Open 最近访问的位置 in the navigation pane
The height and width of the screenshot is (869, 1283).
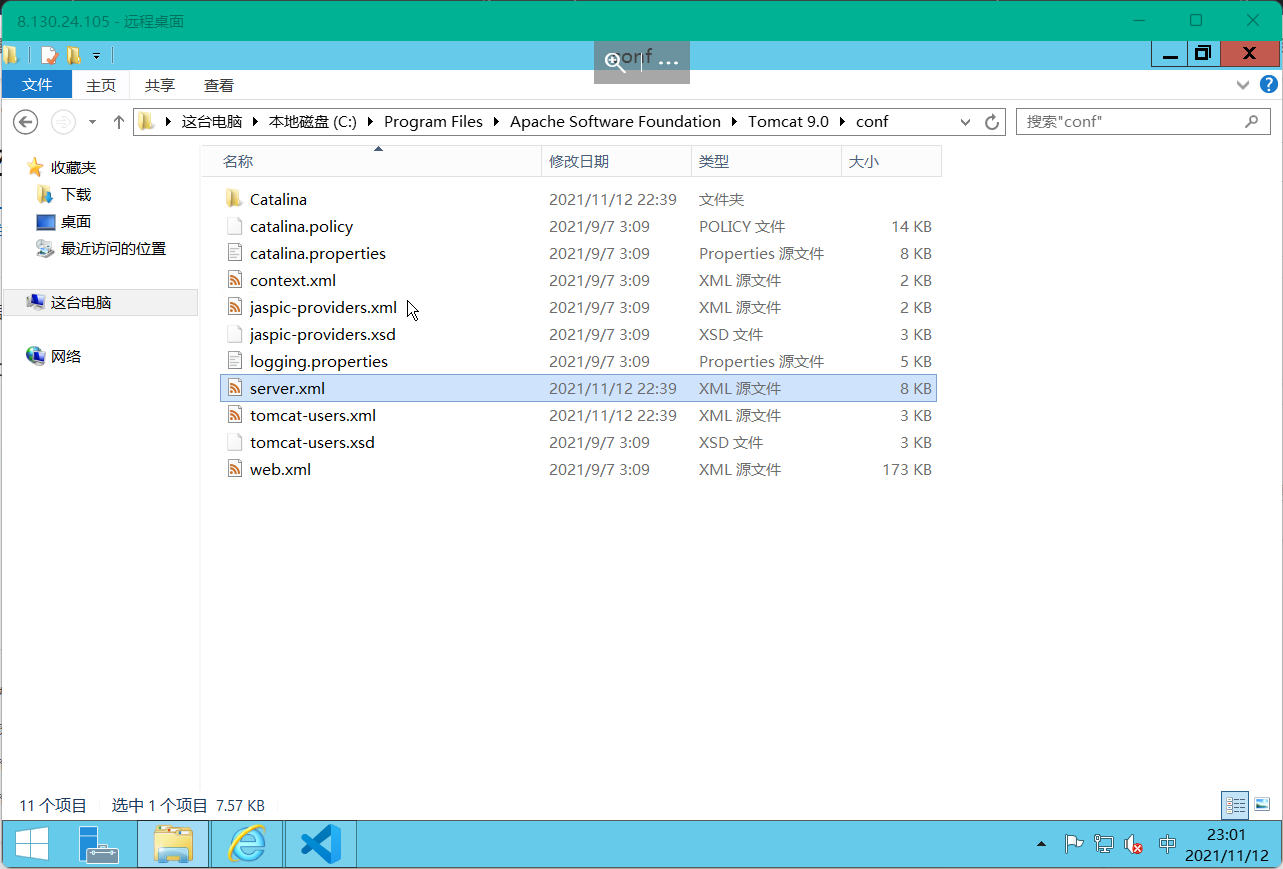[x=113, y=248]
